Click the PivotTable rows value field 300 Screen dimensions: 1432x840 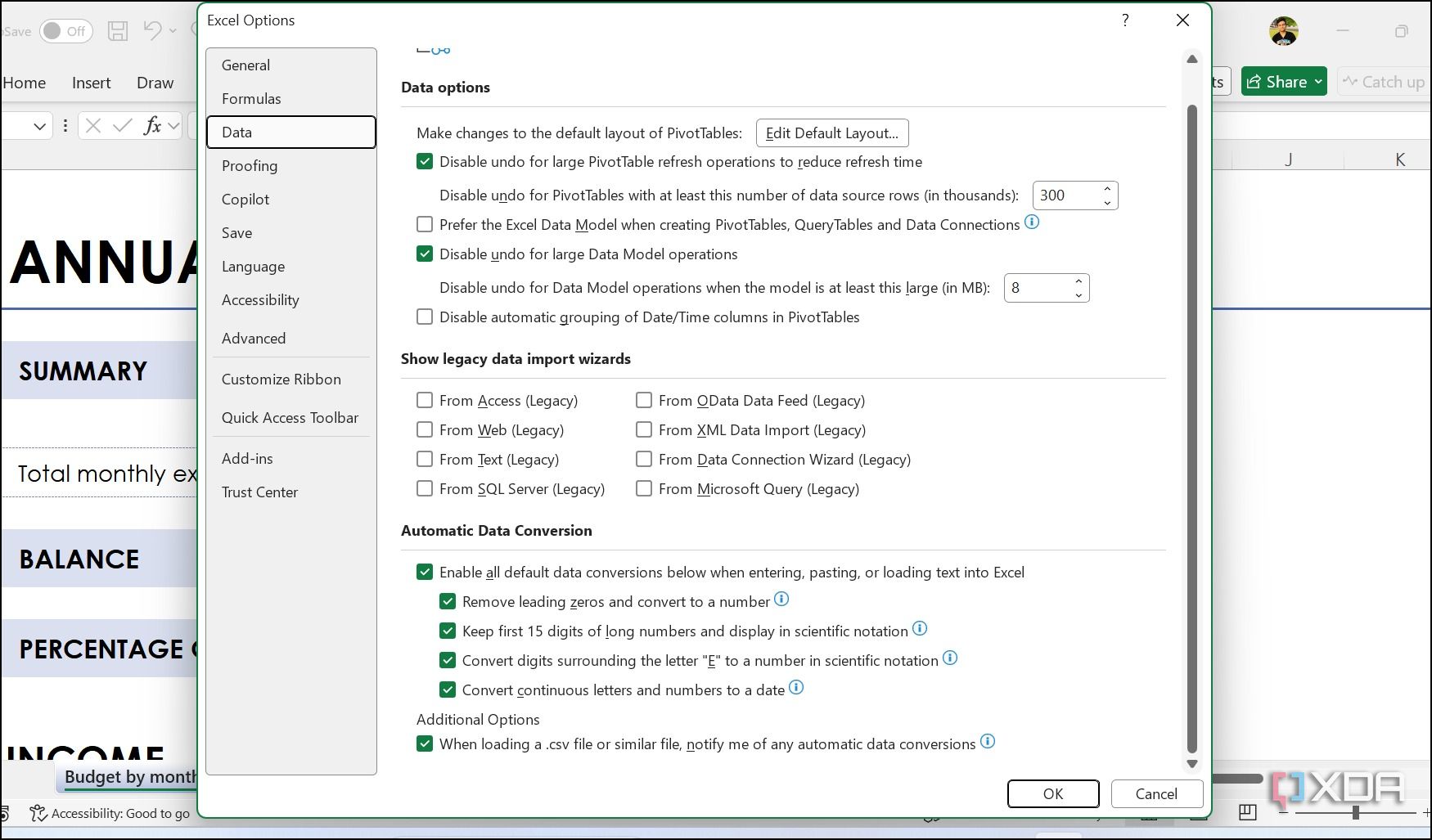coord(1067,195)
